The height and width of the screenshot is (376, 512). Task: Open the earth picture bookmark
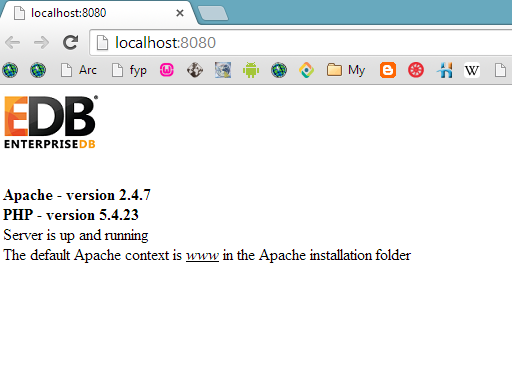[x=223, y=70]
